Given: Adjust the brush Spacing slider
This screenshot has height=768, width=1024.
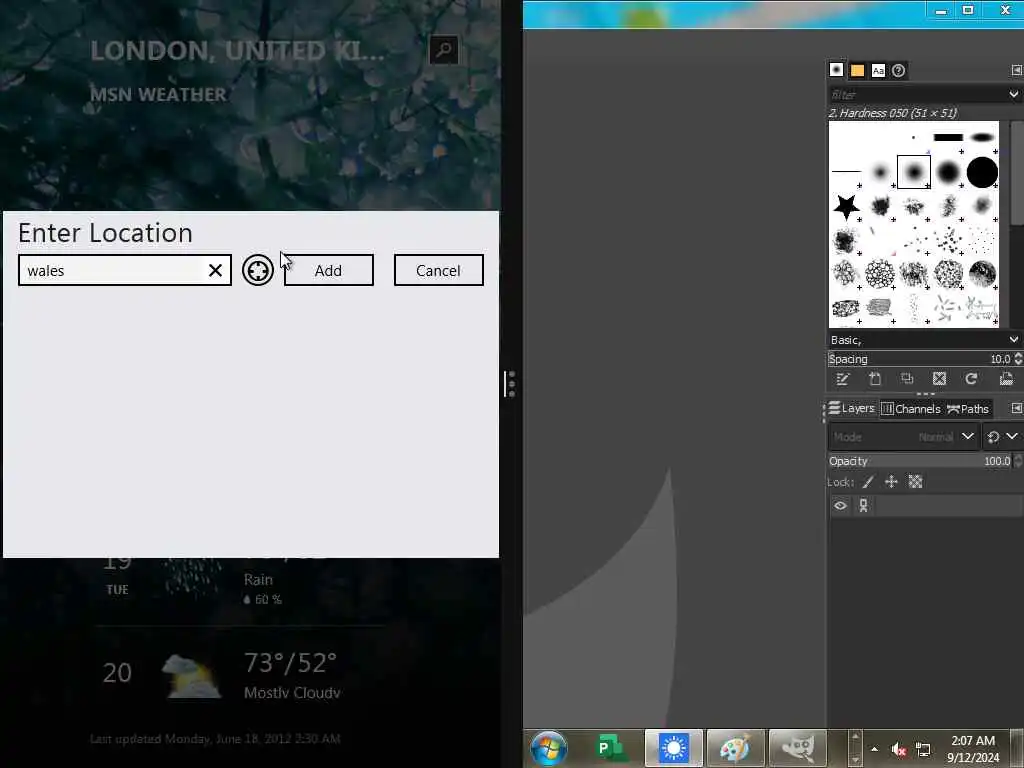Looking at the screenshot, I should point(918,359).
